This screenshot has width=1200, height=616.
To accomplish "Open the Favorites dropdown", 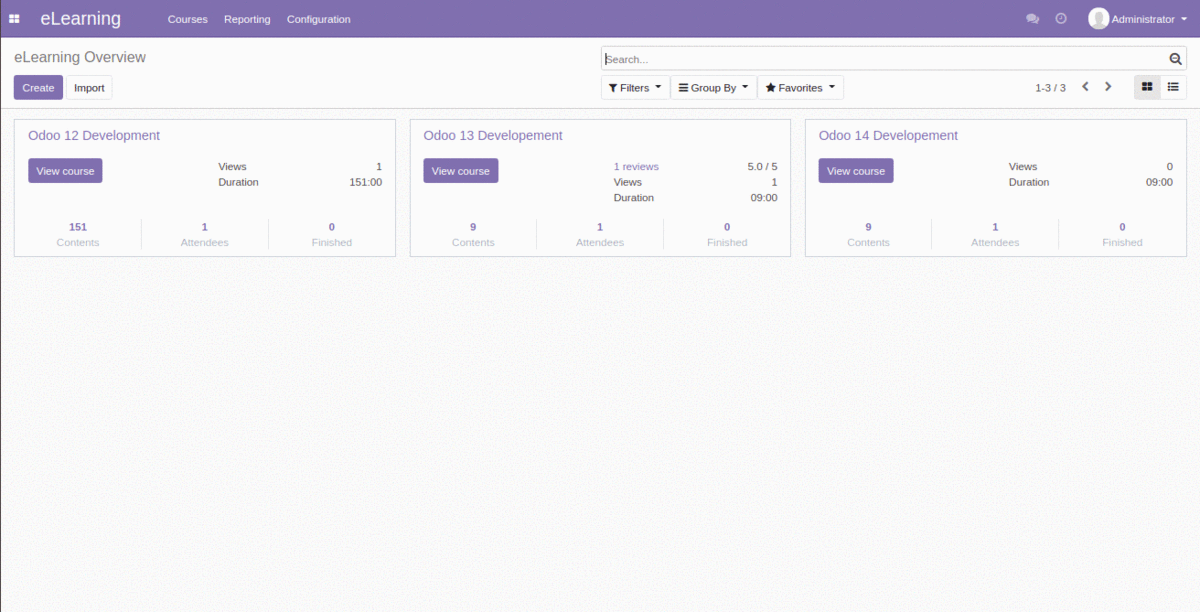I will pyautogui.click(x=800, y=88).
